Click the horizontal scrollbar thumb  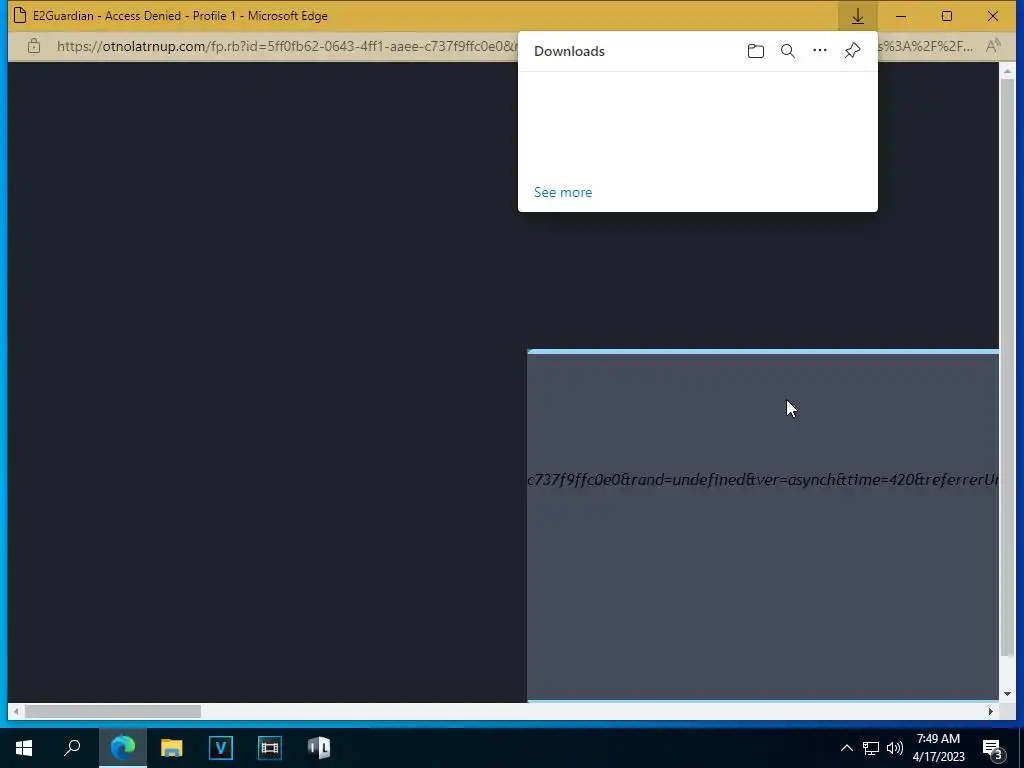click(x=112, y=711)
